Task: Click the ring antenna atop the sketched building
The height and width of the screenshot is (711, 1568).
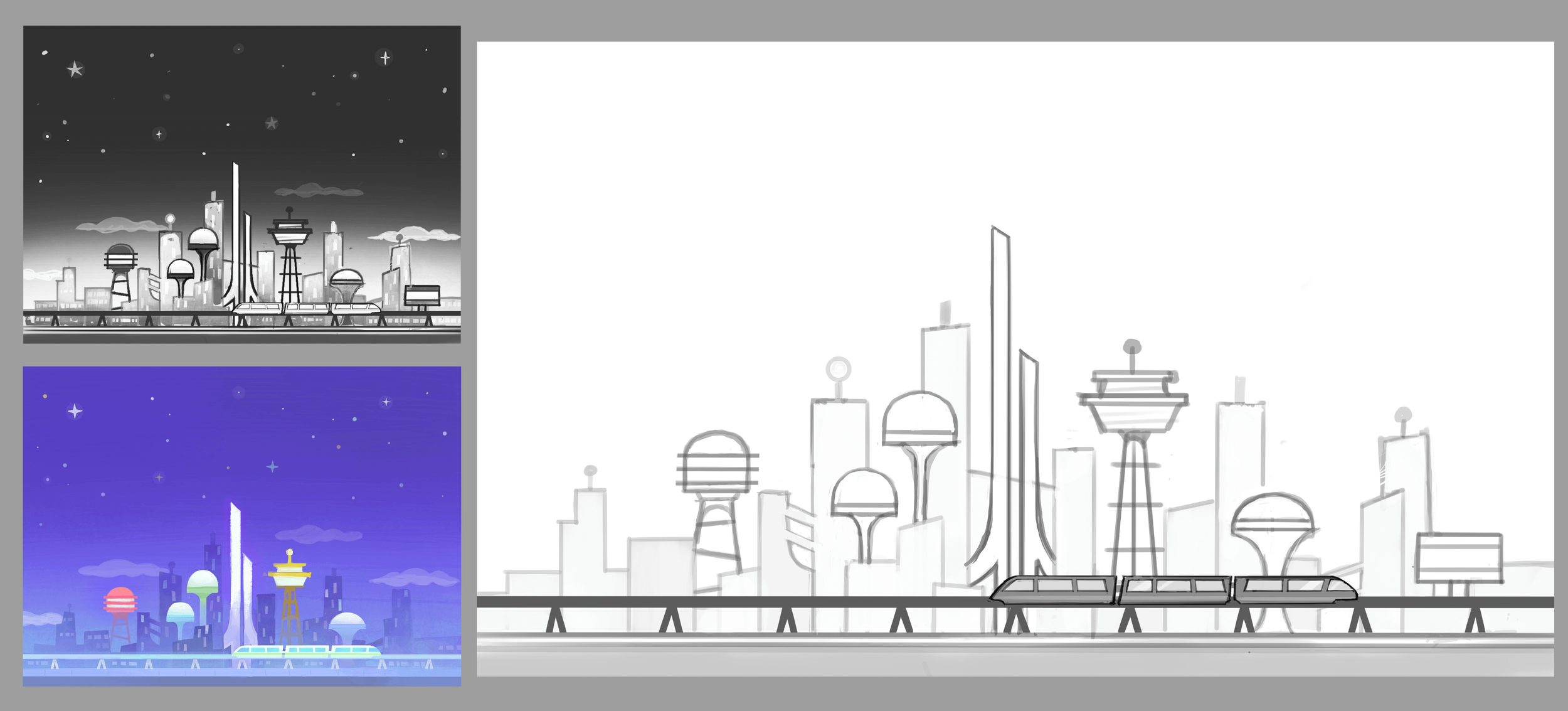Action: [x=838, y=369]
